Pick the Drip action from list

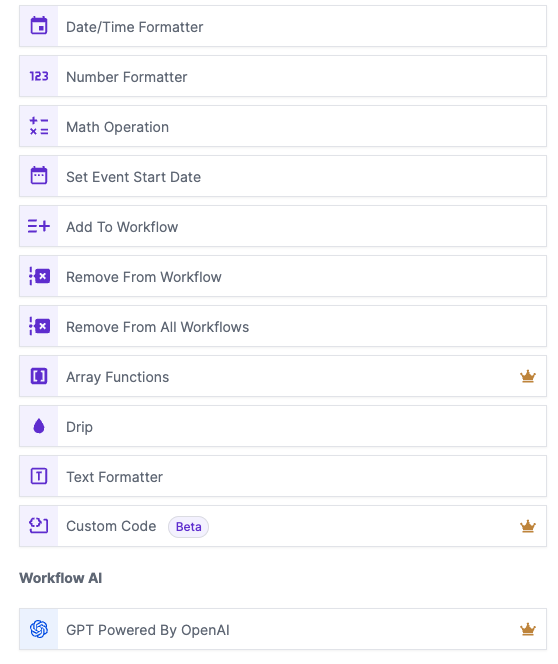click(283, 426)
